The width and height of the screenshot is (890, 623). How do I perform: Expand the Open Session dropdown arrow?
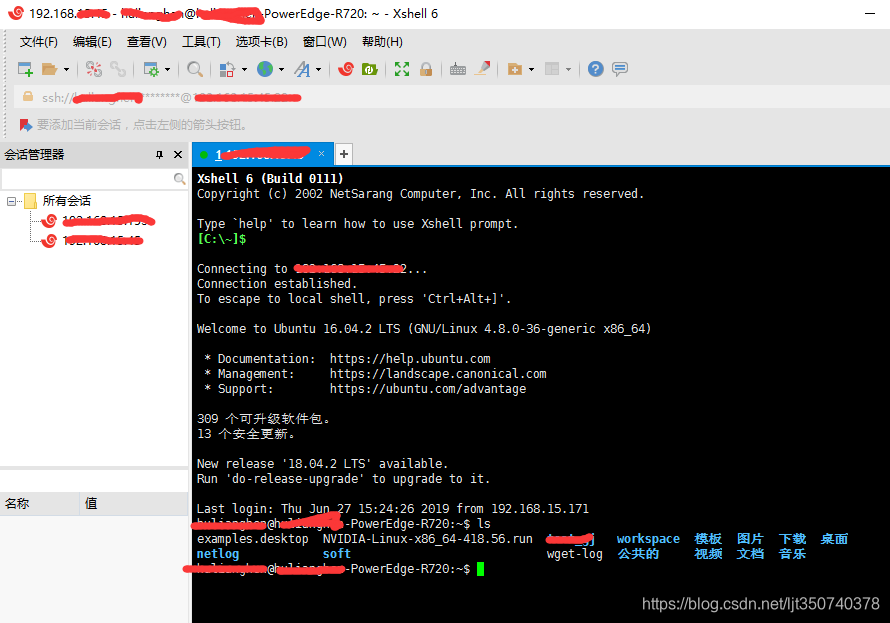tap(66, 69)
